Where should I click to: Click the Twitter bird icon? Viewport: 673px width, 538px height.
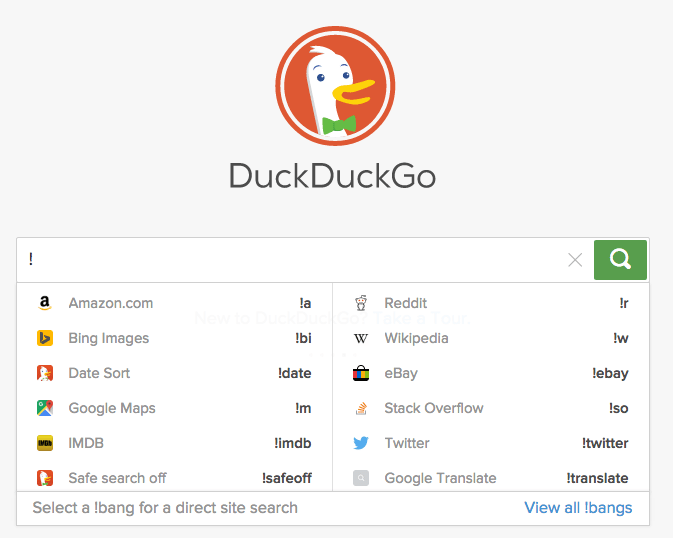361,443
